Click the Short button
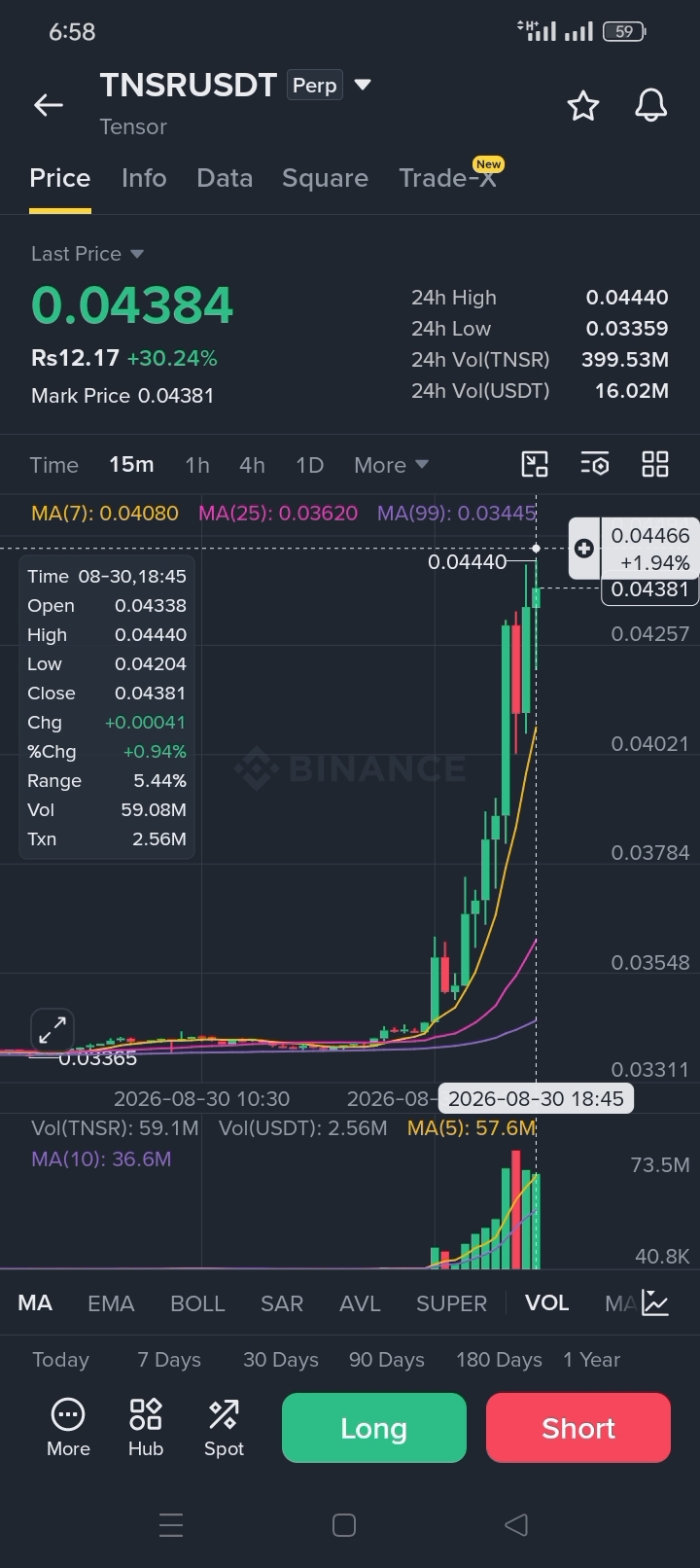Screen dimensions: 700x1568 pyautogui.click(x=578, y=1428)
